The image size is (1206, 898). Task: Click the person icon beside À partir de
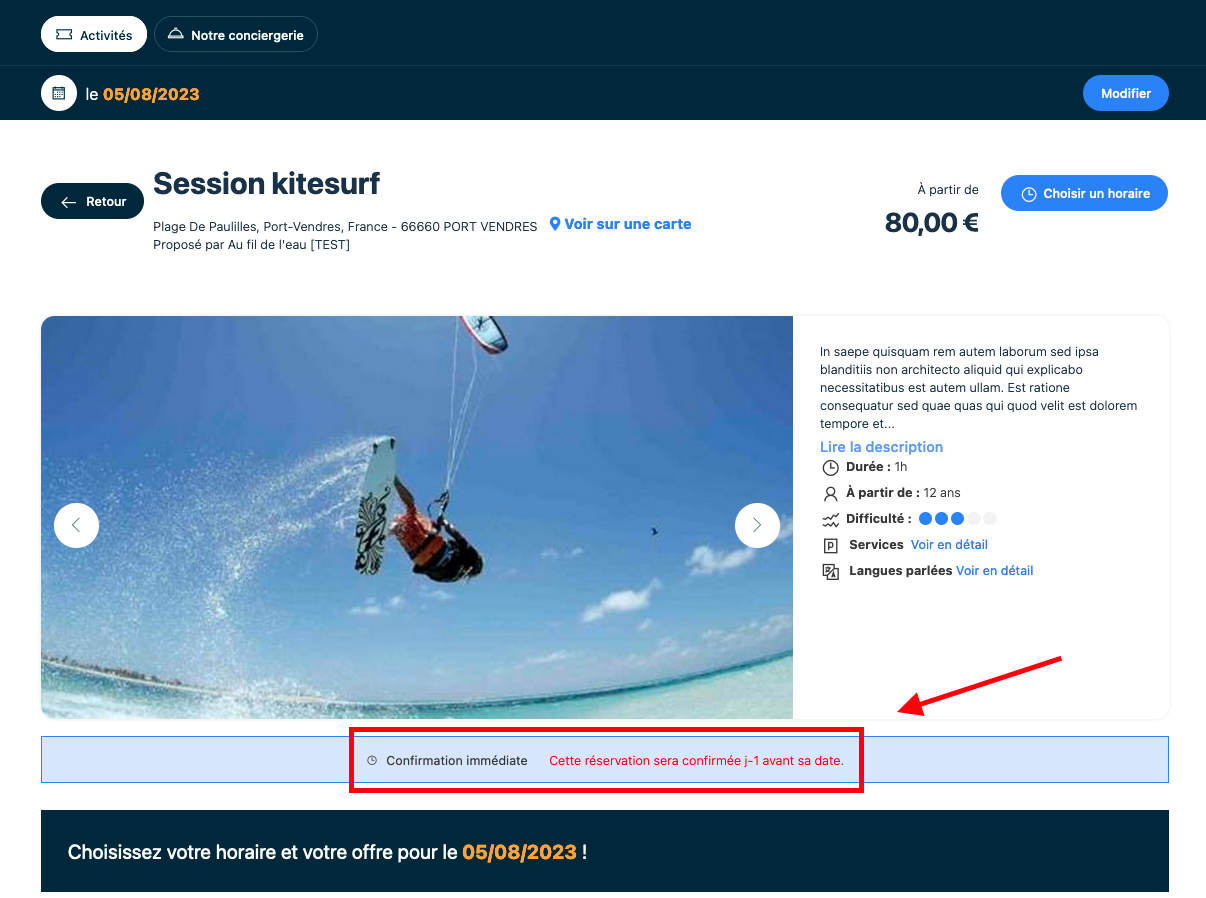[830, 494]
